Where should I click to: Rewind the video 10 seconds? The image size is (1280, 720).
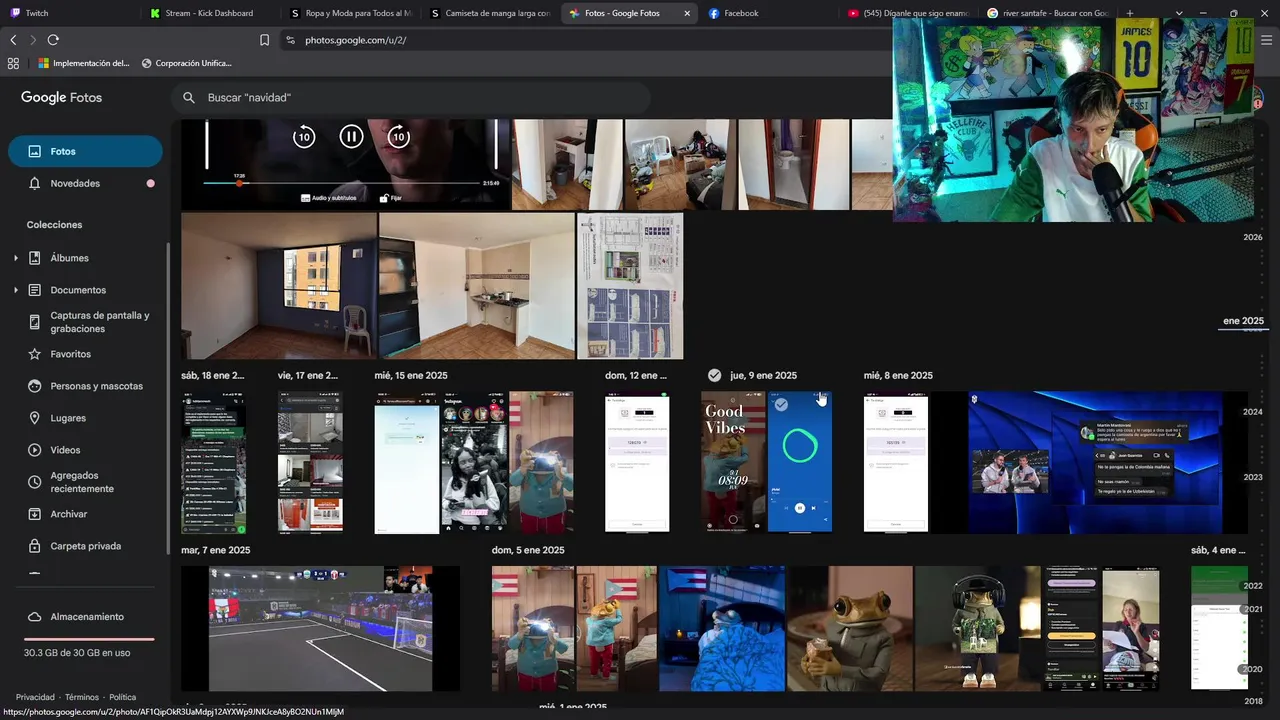(x=304, y=137)
